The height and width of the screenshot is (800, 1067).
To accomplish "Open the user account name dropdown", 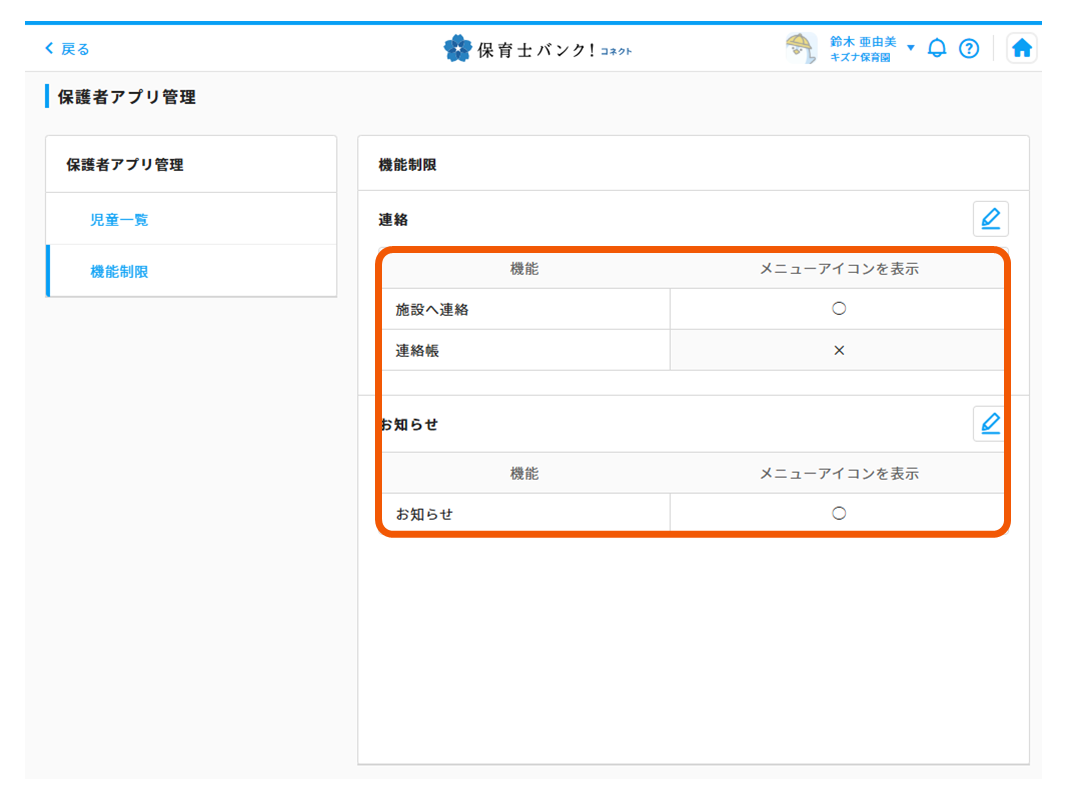I will click(x=863, y=41).
